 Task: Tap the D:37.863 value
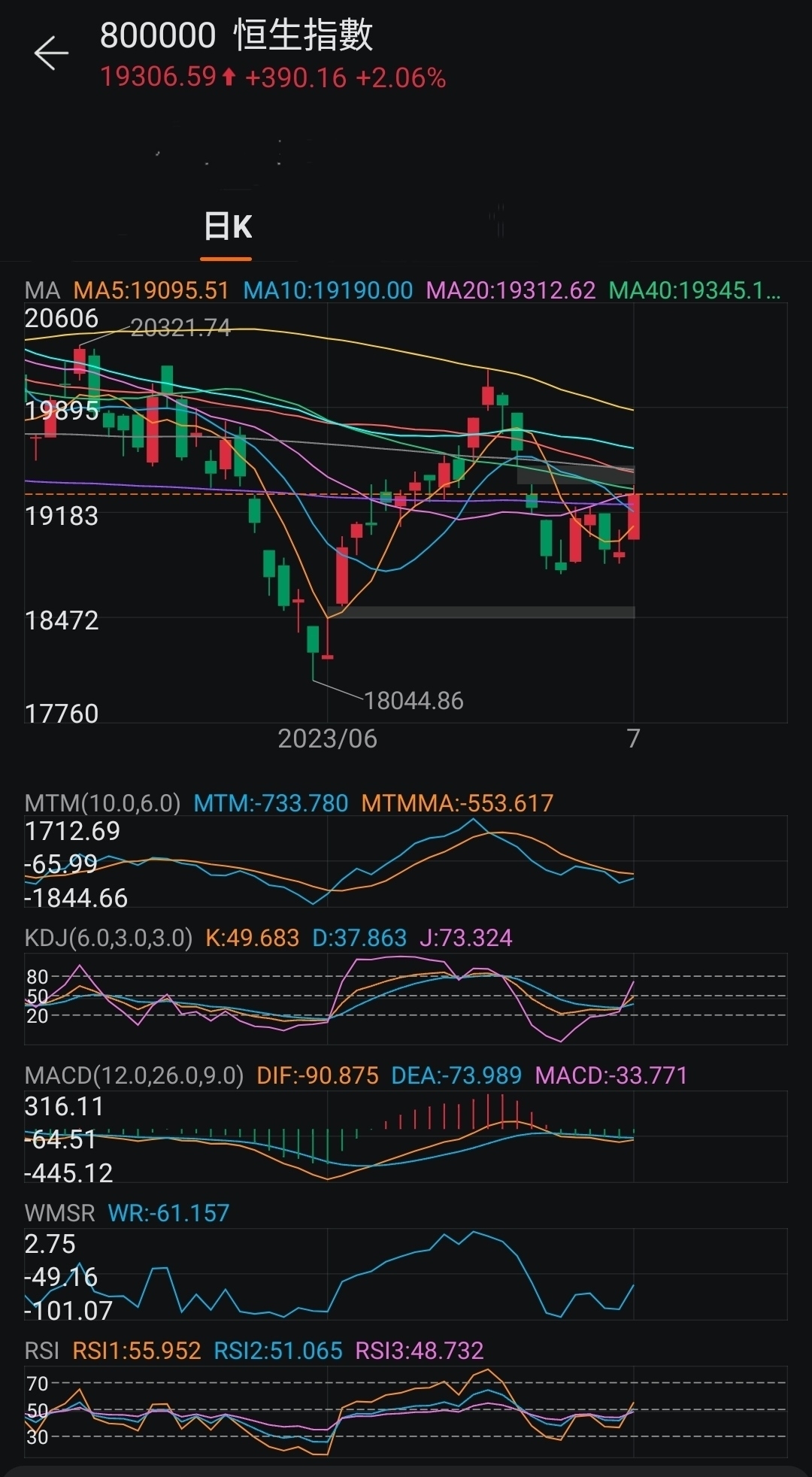[359, 938]
